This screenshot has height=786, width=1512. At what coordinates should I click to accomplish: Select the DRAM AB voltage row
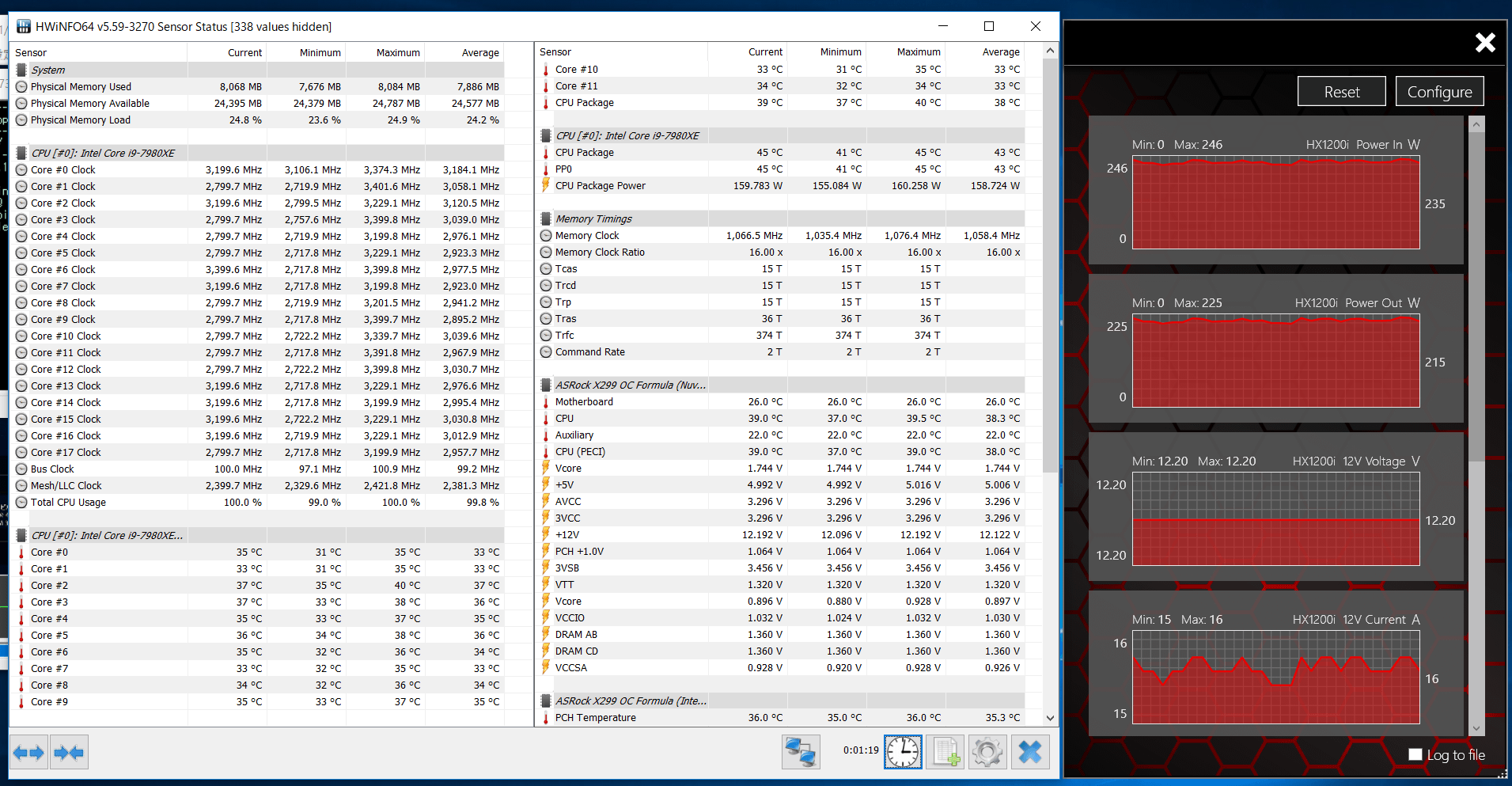click(781, 634)
